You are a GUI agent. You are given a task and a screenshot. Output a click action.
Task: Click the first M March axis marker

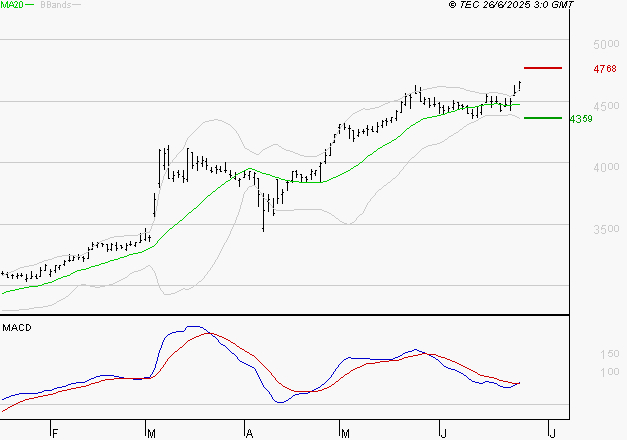[x=151, y=433]
